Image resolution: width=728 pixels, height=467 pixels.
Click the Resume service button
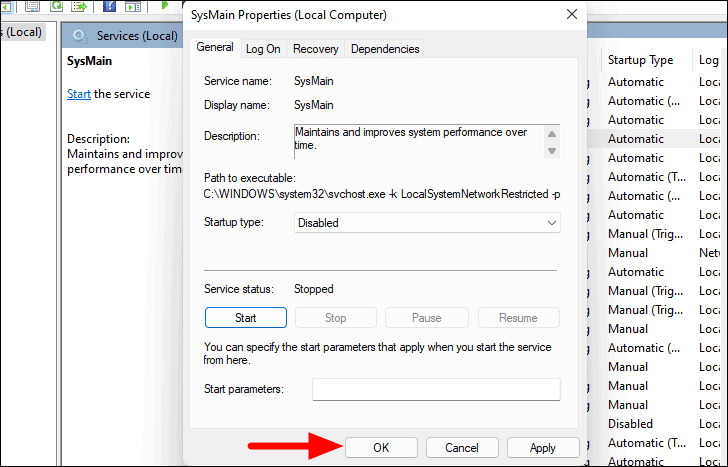518,318
